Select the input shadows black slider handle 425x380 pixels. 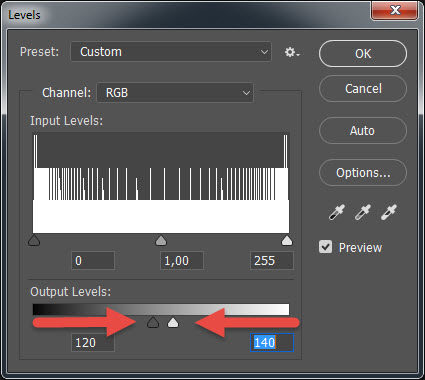tap(34, 240)
